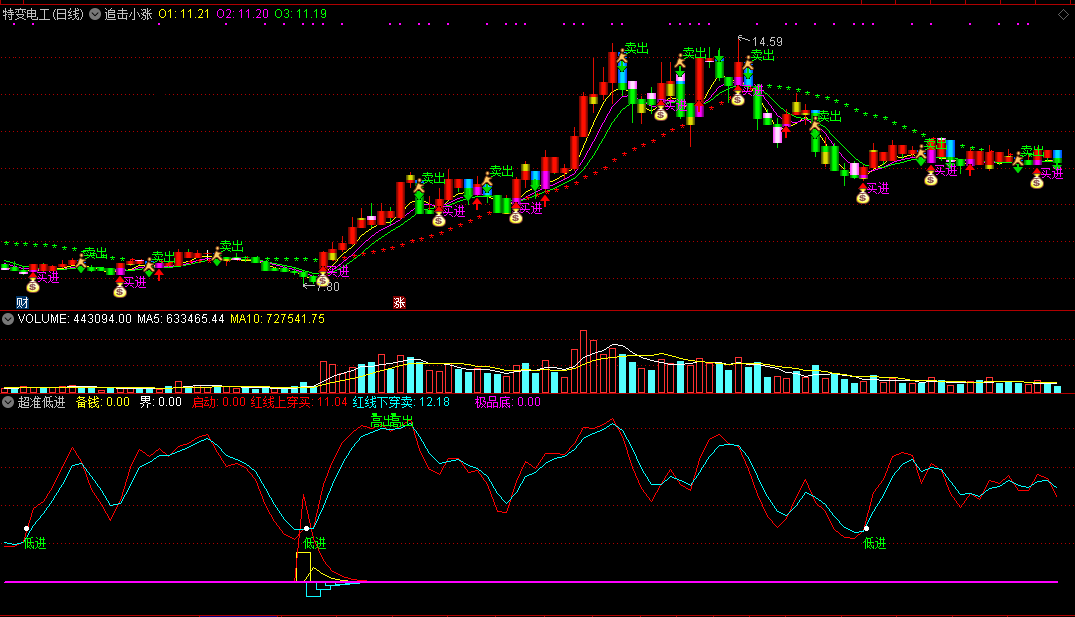Click the 红线下穿卖: 12.18 reading
Image resolution: width=1075 pixels, height=617 pixels.
(x=402, y=402)
